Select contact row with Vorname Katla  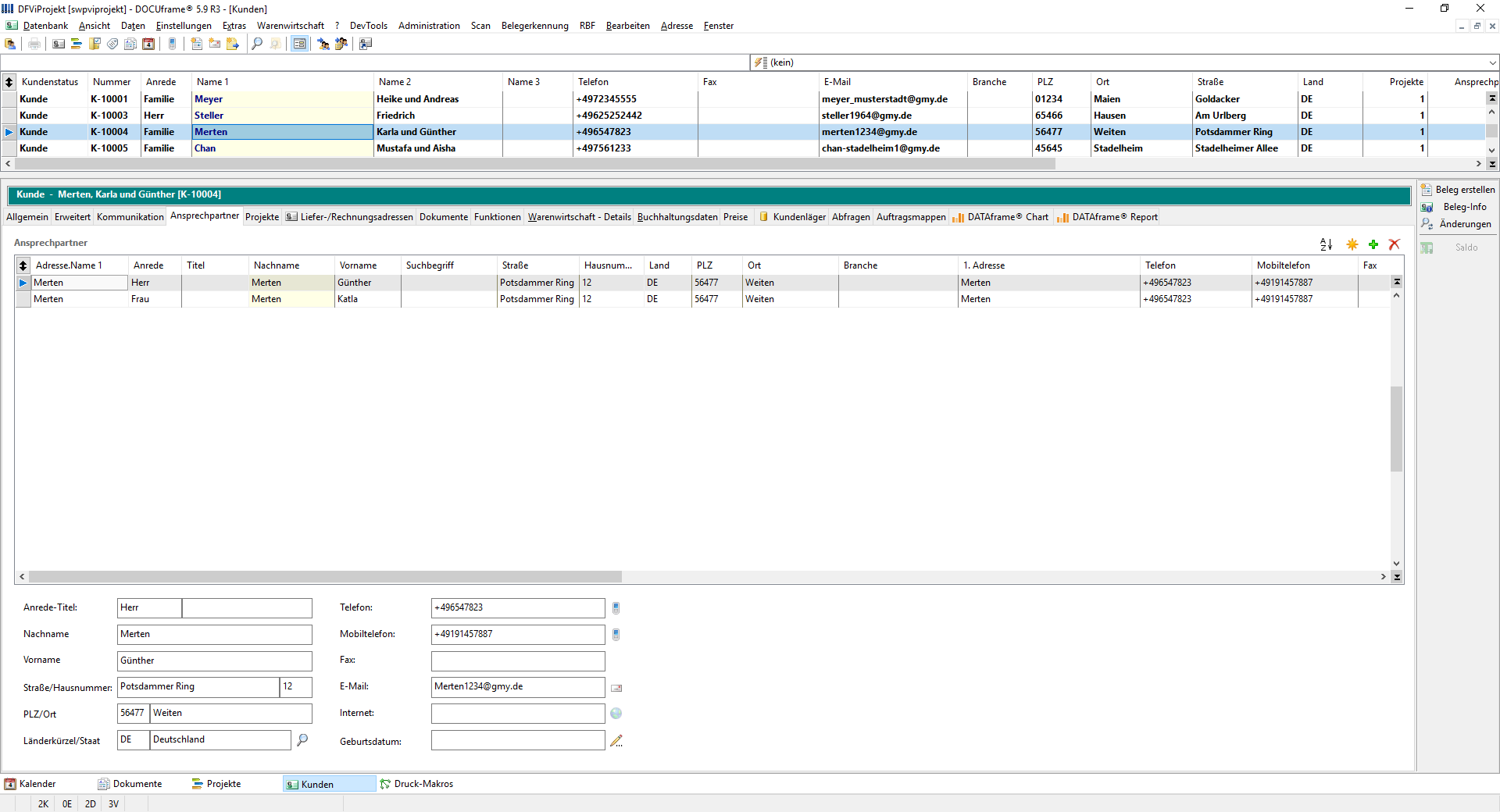(703, 299)
